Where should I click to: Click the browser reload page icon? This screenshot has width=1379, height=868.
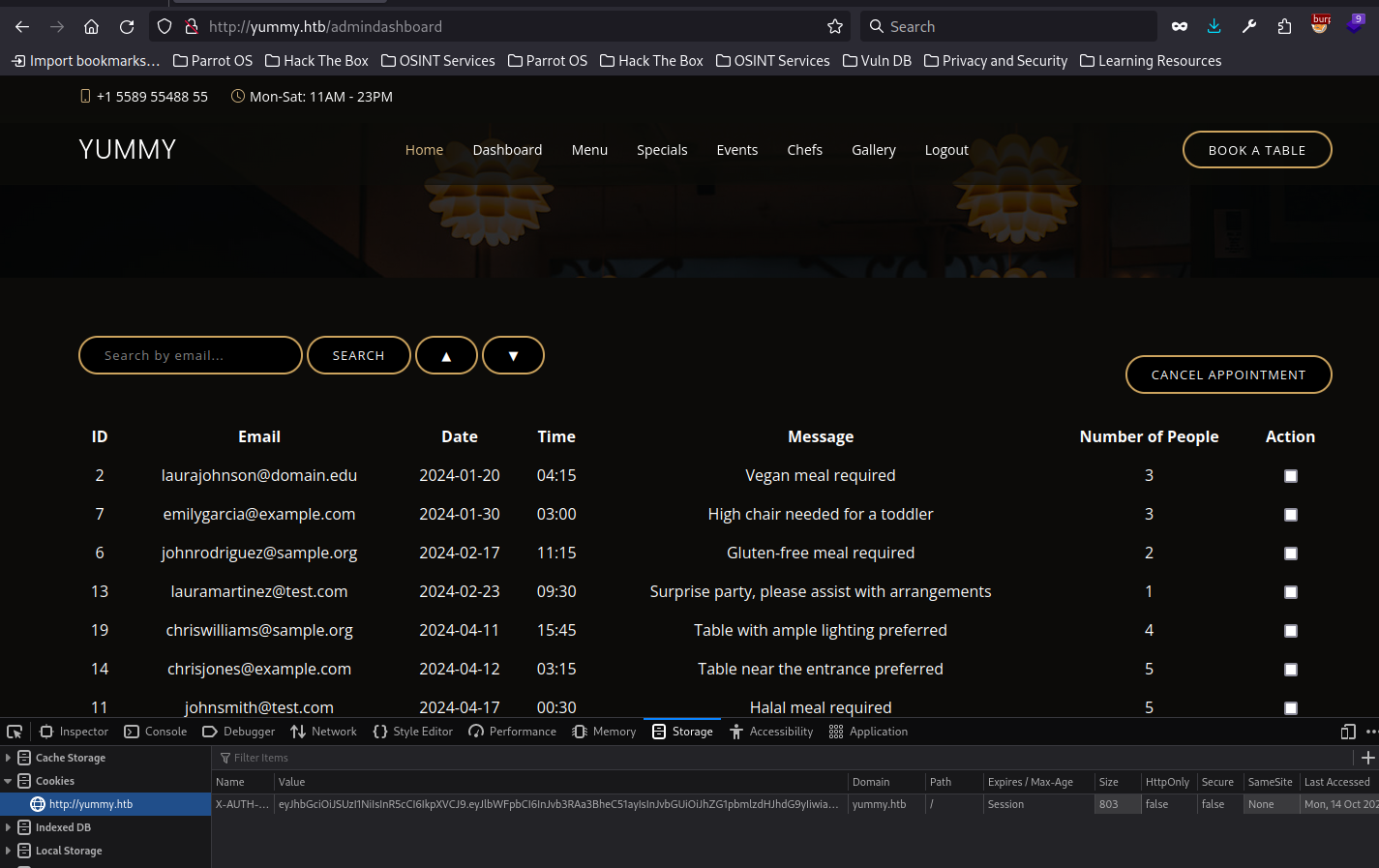(127, 27)
